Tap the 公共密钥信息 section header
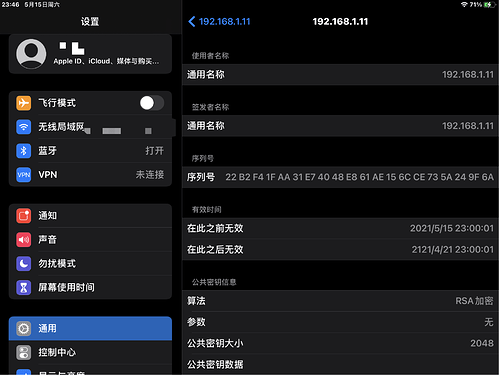 tap(214, 282)
